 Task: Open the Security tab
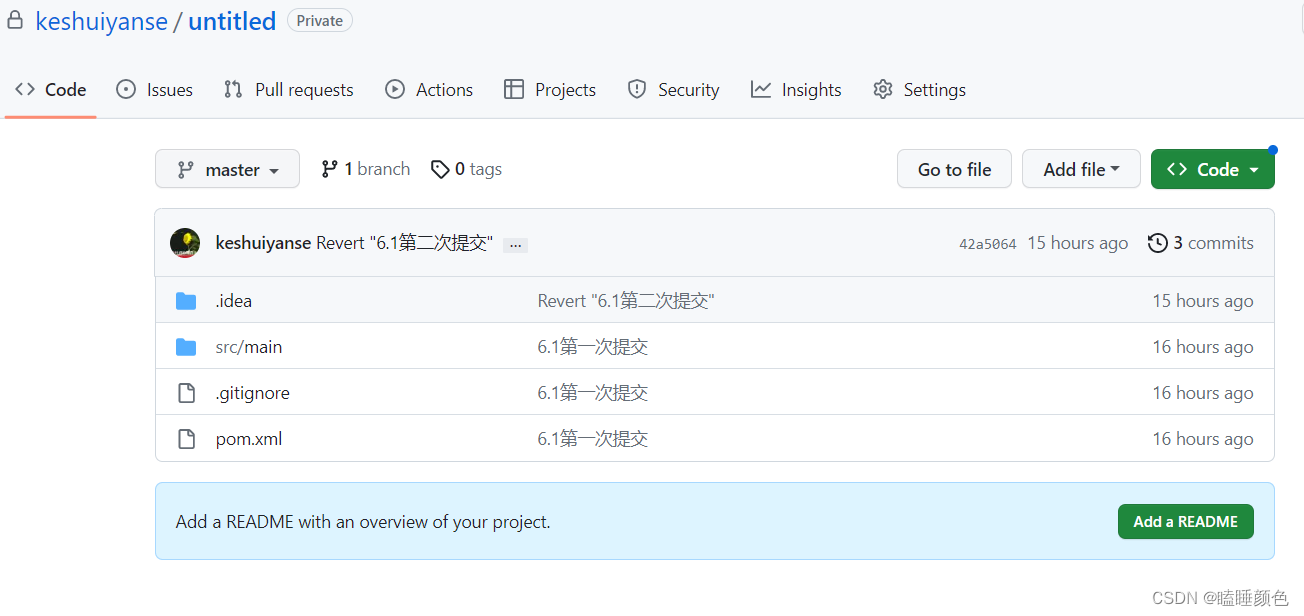pos(673,90)
